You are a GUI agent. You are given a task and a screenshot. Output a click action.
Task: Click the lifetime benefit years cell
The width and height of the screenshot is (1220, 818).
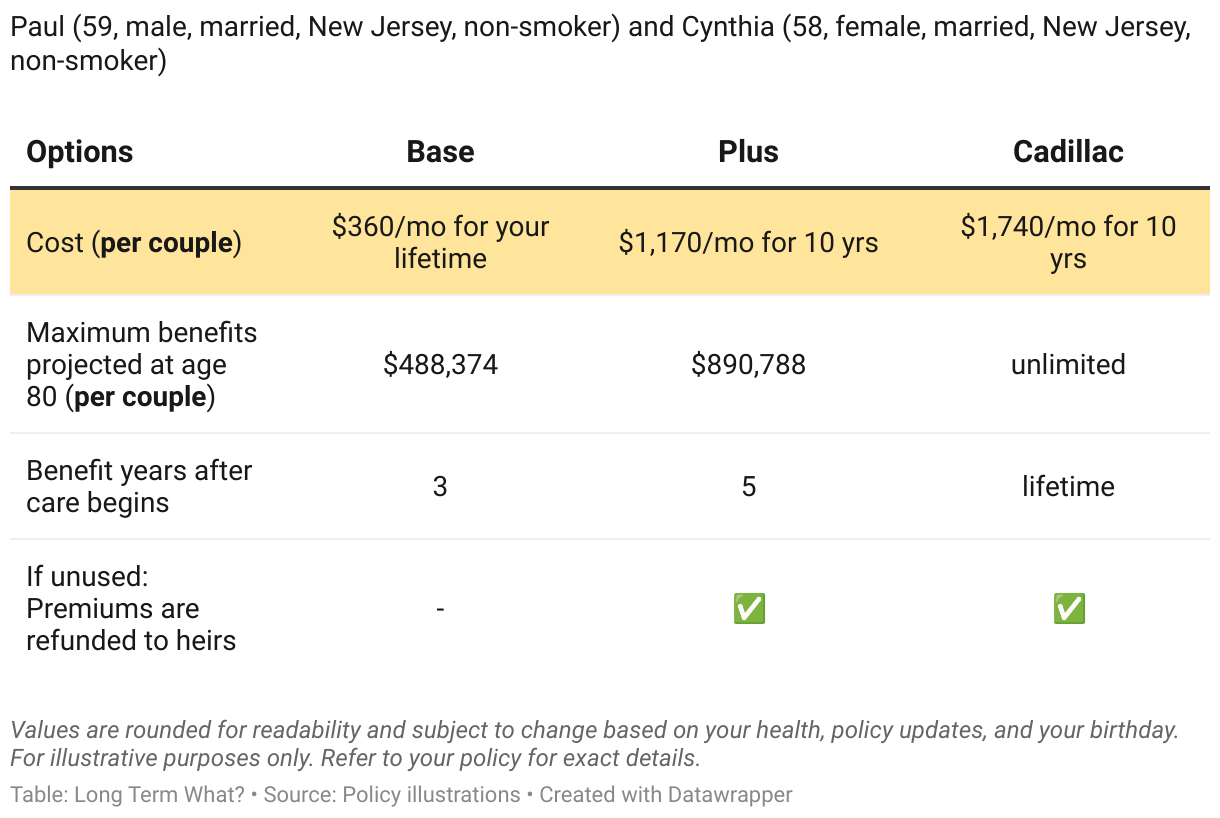[1068, 487]
